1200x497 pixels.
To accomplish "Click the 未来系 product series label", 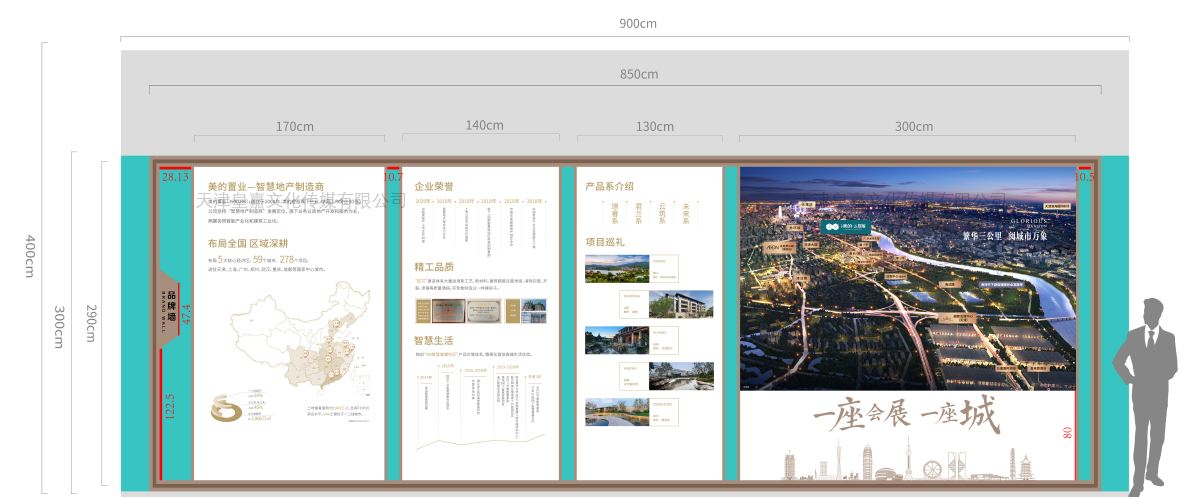I will pos(686,212).
